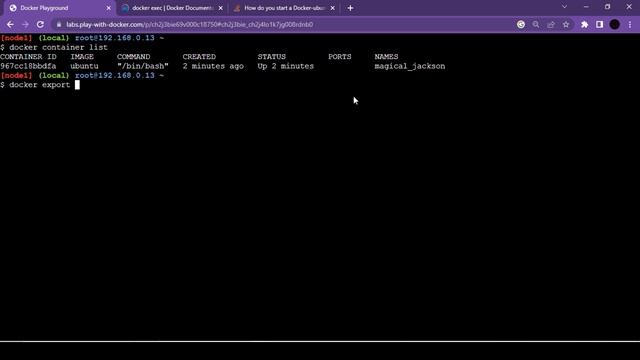Click the NAMES column header
The width and height of the screenshot is (640, 360).
tap(386, 57)
